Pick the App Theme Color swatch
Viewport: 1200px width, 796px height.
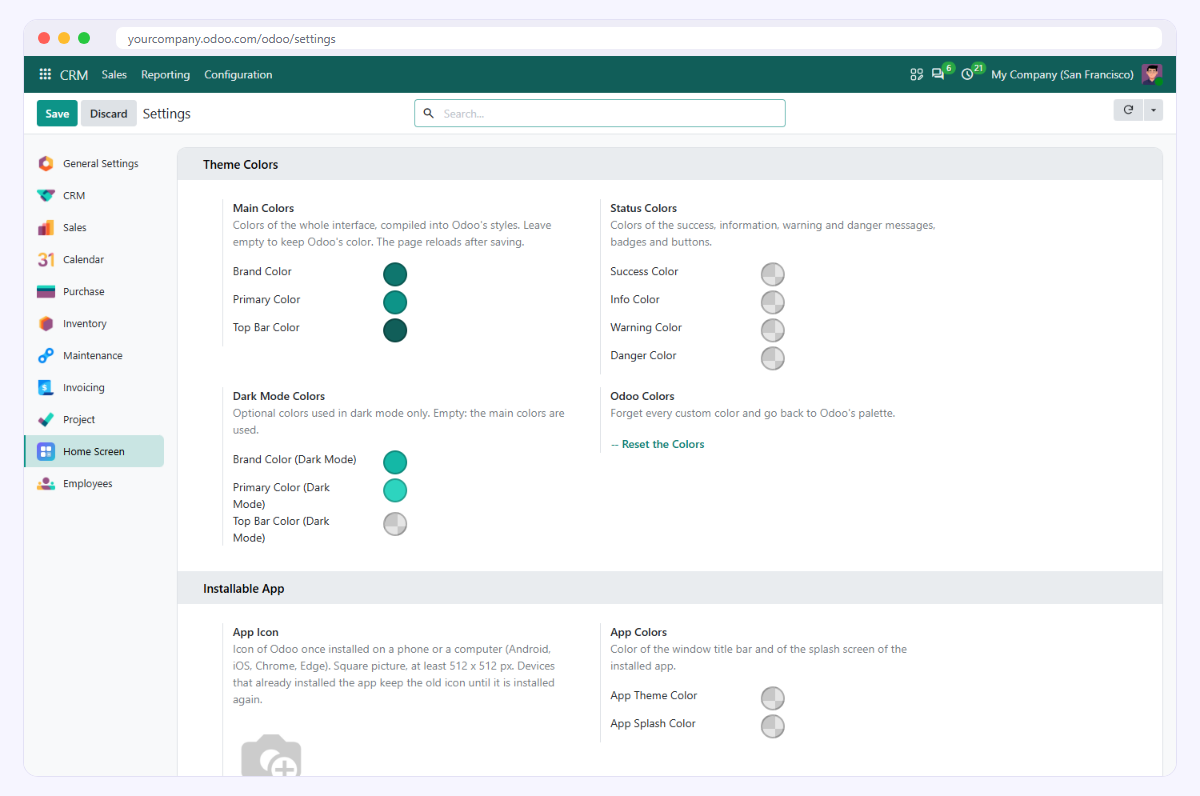click(x=773, y=698)
